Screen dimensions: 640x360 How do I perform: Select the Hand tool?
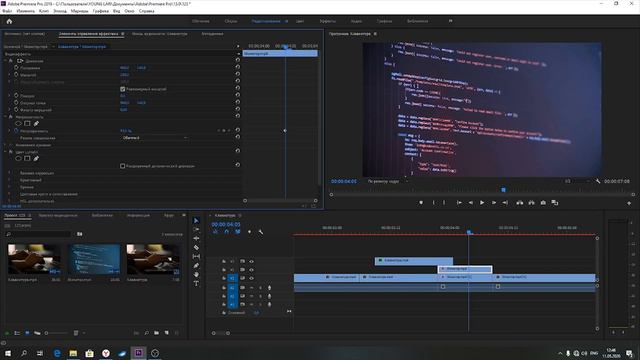(x=196, y=274)
